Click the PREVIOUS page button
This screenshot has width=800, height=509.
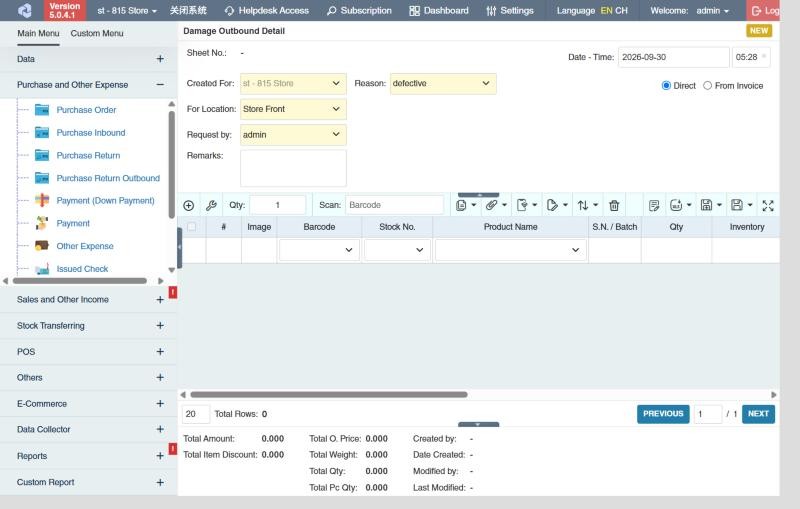663,414
